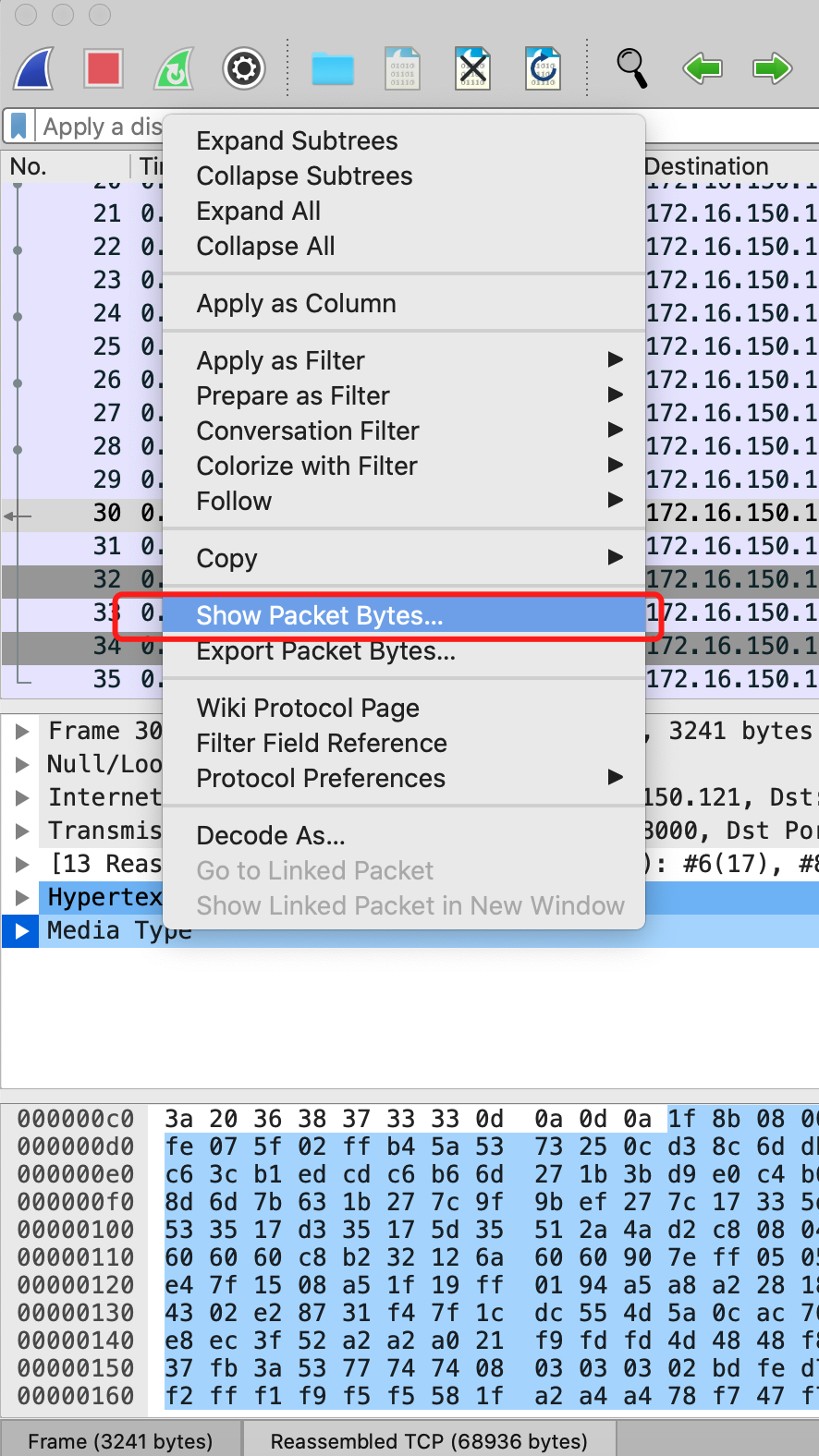The width and height of the screenshot is (819, 1456).
Task: Click the display filter bookmark icon
Action: point(18,127)
